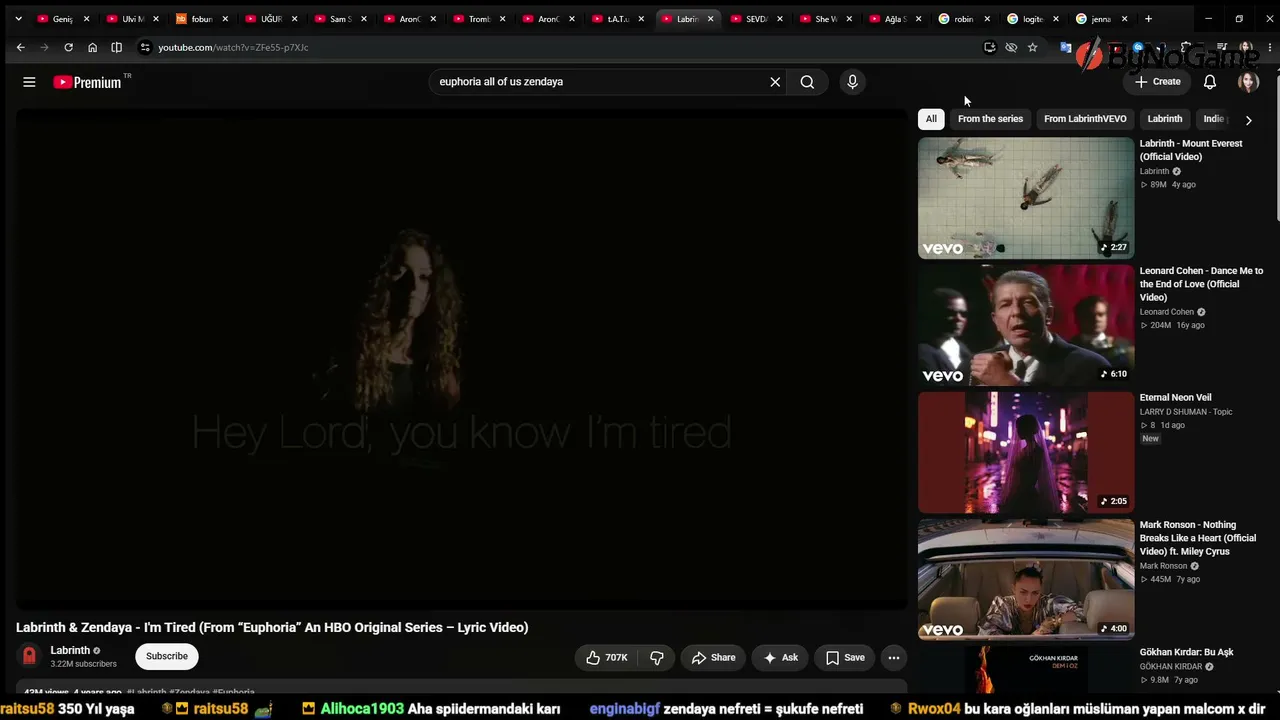Play the Eternal Neon Veil thumbnail
This screenshot has height=720, width=1280.
pyautogui.click(x=1026, y=452)
